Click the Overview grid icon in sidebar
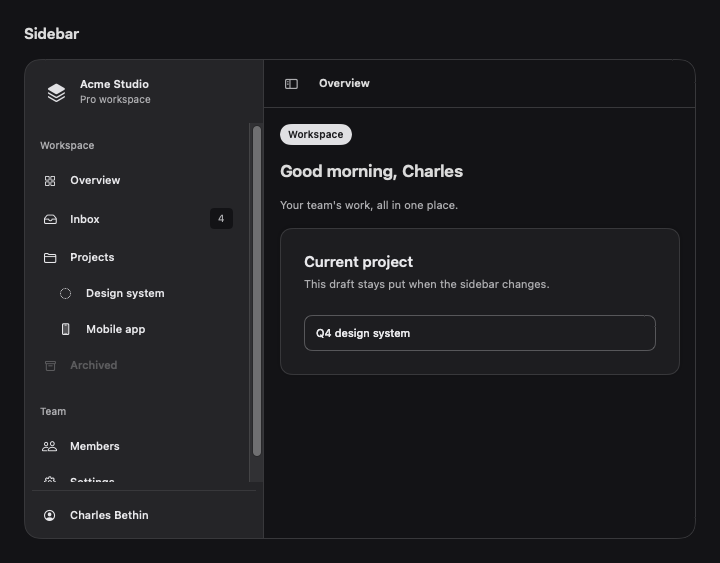The height and width of the screenshot is (563, 720). [50, 181]
